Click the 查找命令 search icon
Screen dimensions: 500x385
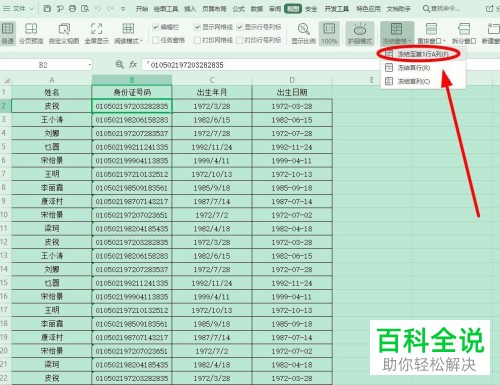[x=426, y=9]
